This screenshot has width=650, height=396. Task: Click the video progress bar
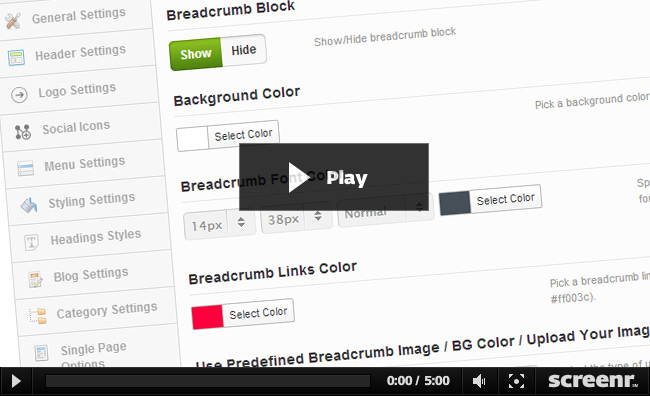208,381
